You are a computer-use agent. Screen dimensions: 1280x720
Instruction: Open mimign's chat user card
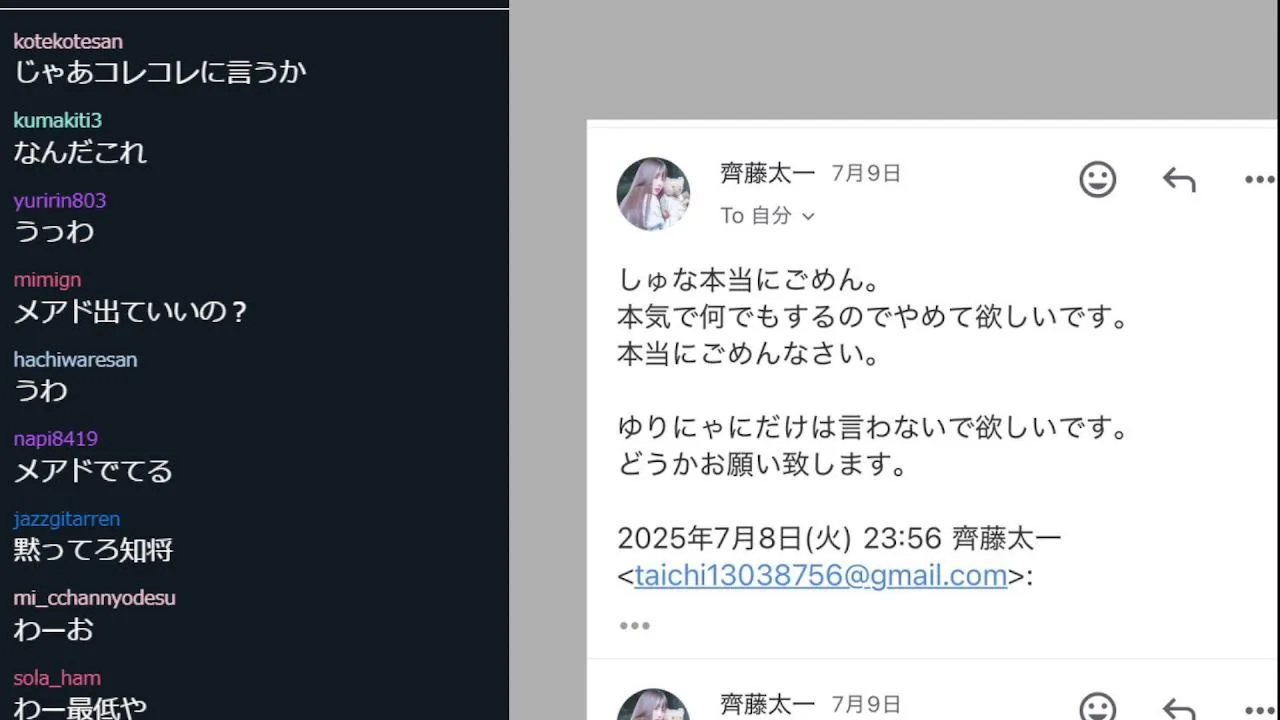point(47,280)
